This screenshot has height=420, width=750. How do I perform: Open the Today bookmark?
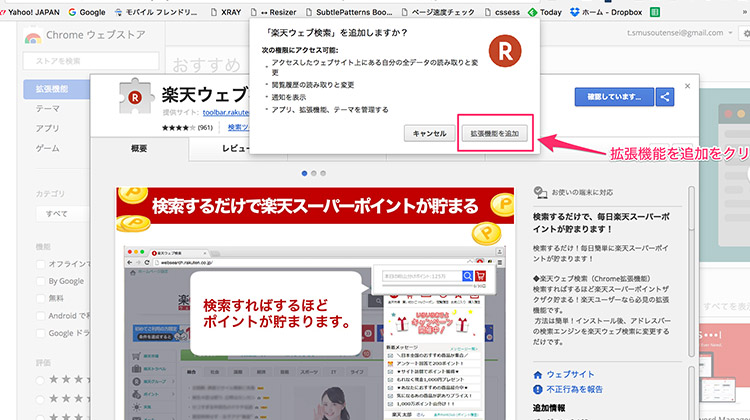545,12
